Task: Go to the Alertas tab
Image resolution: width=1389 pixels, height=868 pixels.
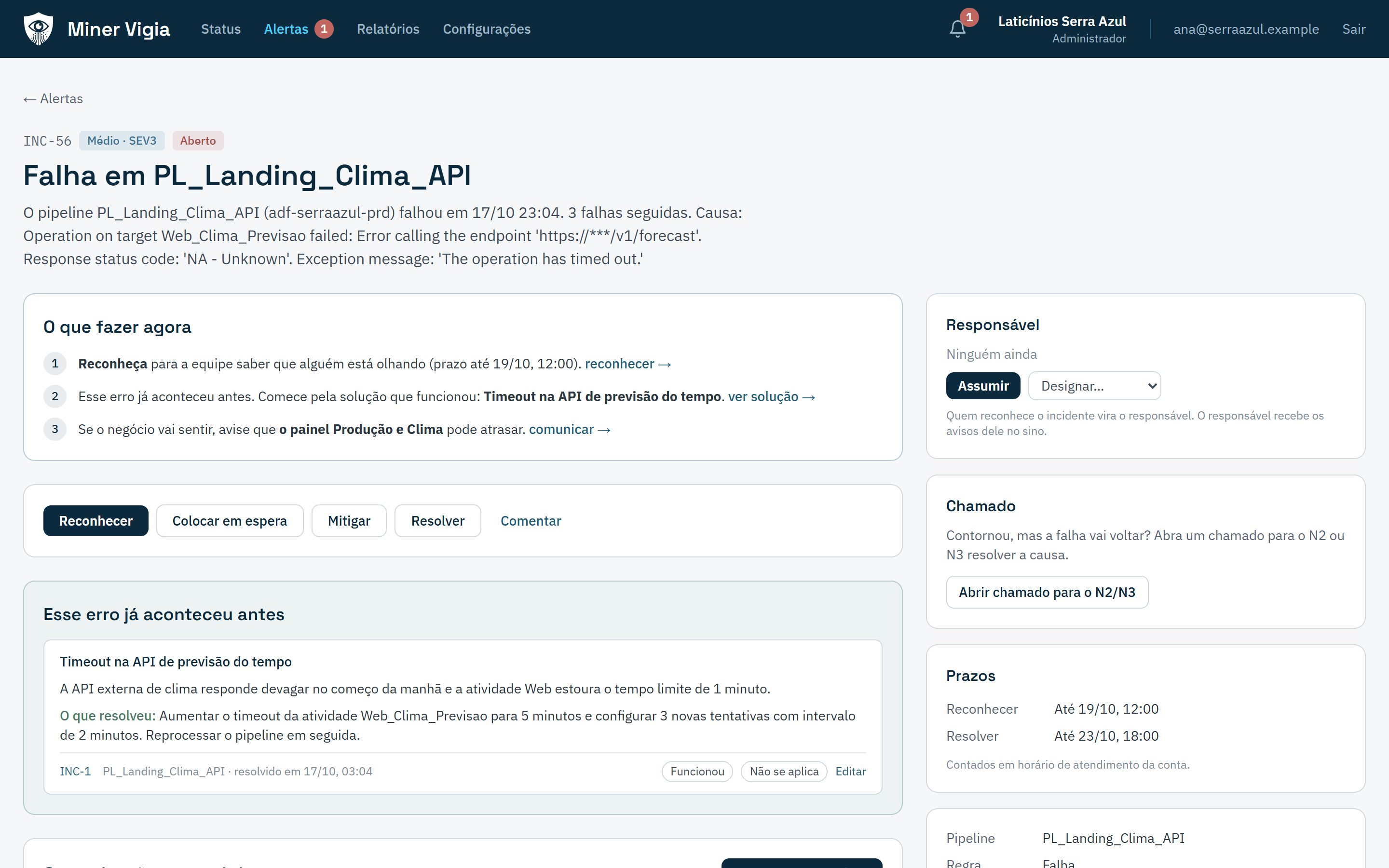Action: pyautogui.click(x=286, y=29)
